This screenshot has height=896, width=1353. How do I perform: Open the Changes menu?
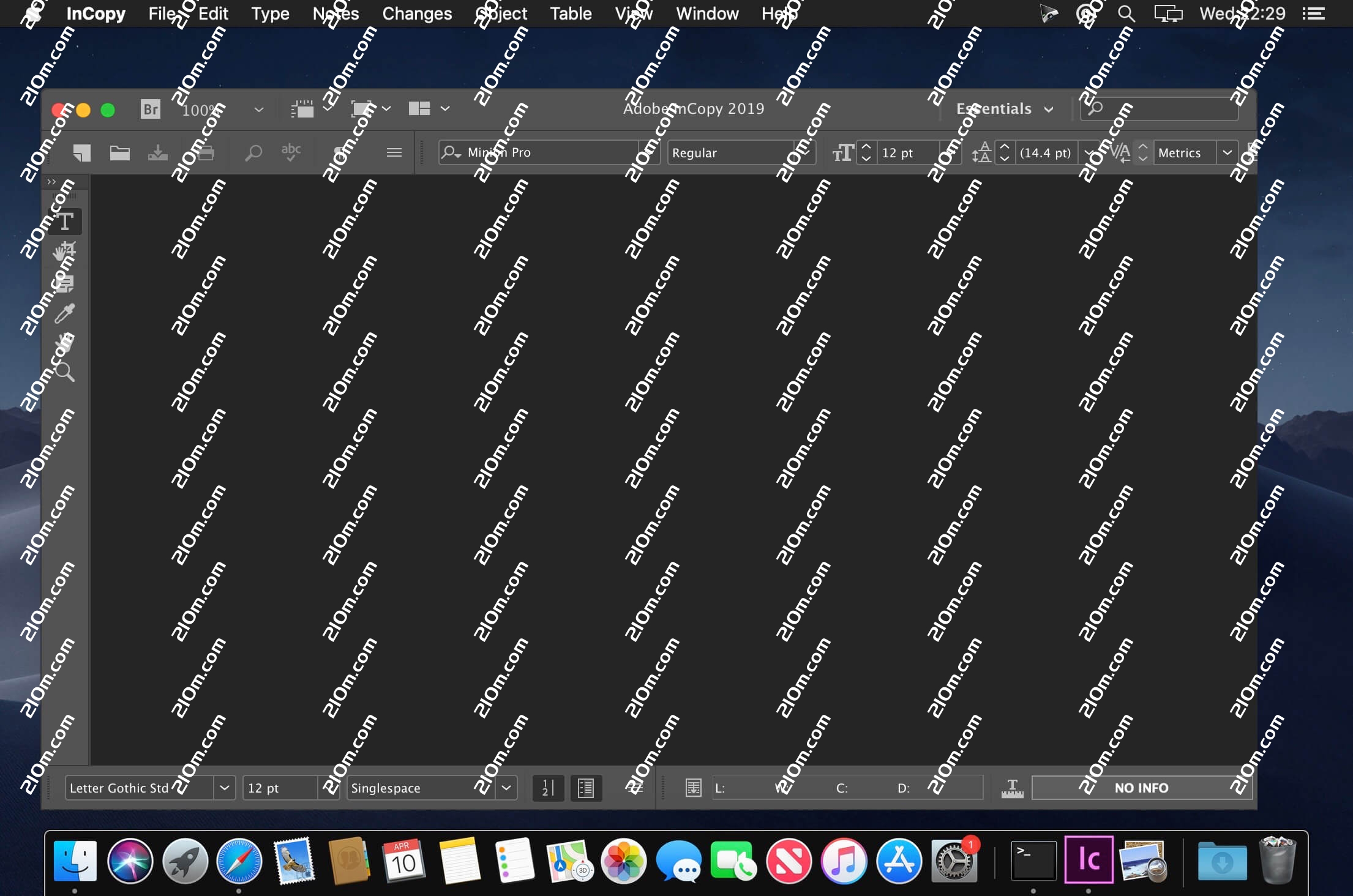click(417, 13)
